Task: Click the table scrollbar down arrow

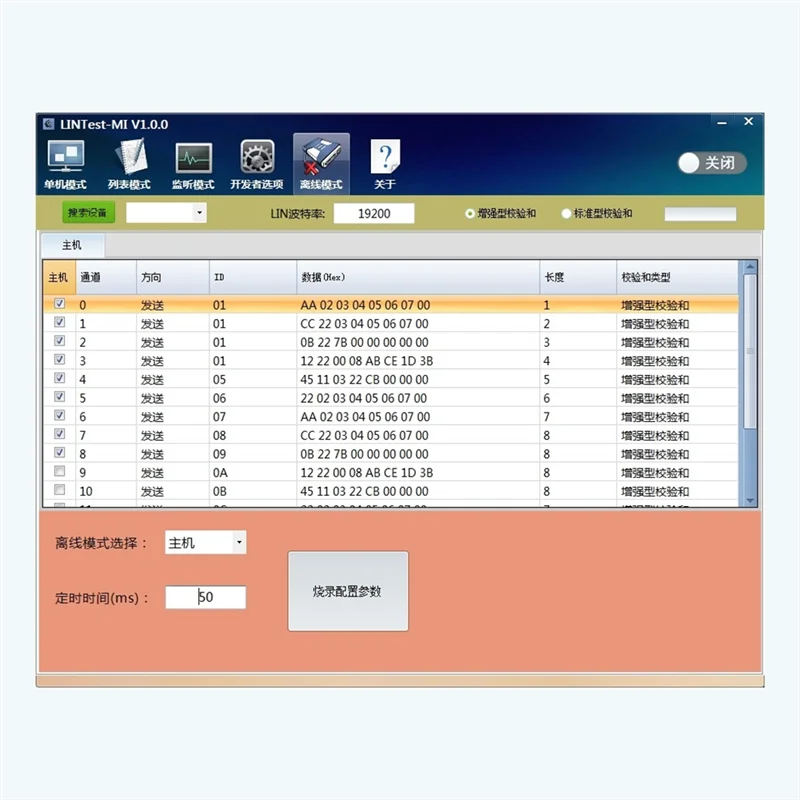Action: coord(750,501)
